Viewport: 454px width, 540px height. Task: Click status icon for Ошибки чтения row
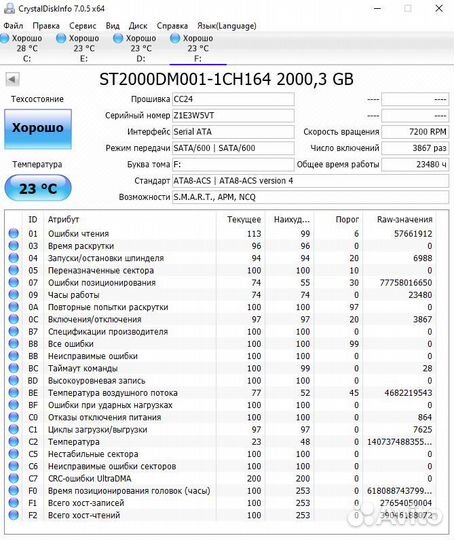pyautogui.click(x=14, y=233)
